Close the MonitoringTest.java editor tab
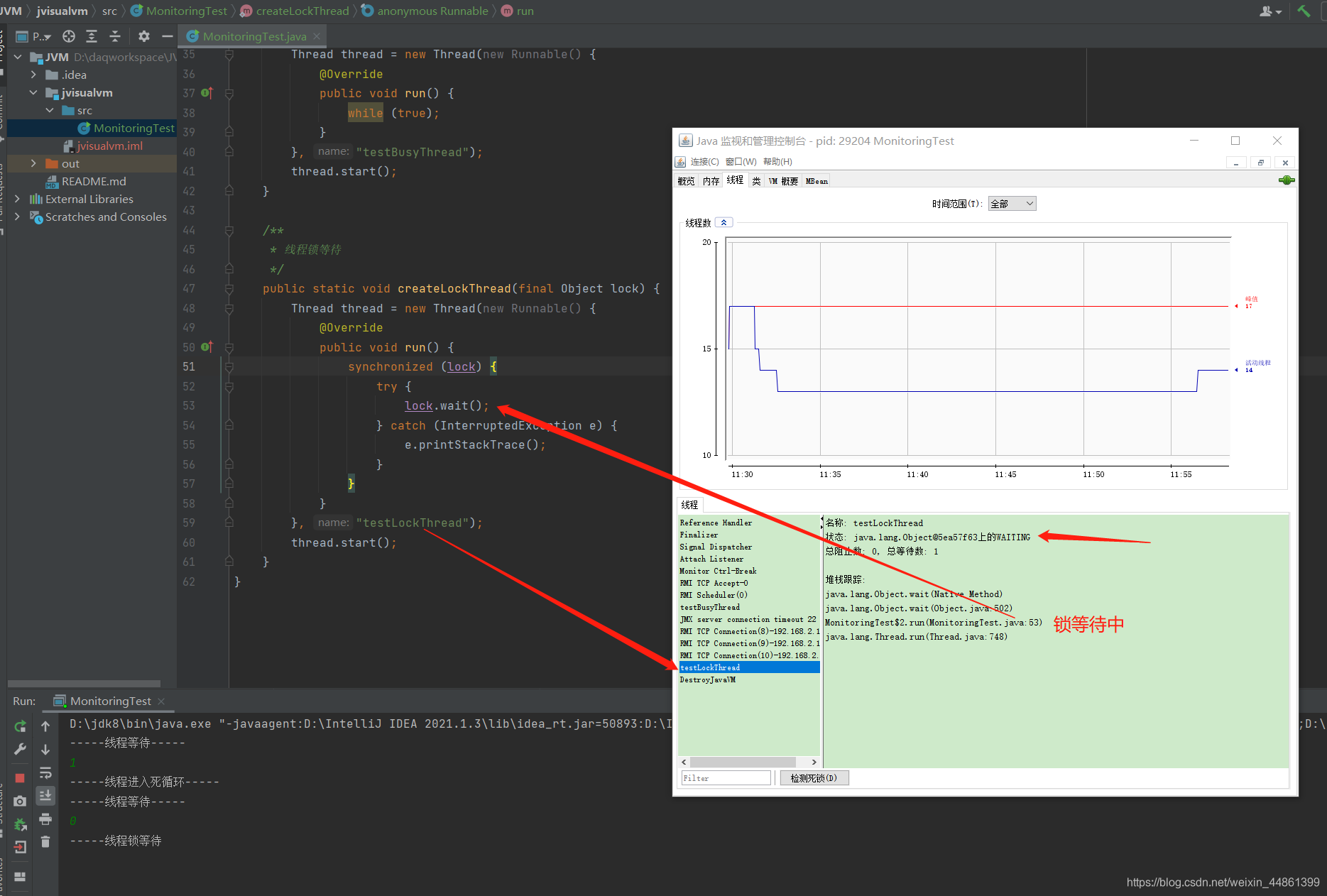1327x896 pixels. [317, 36]
